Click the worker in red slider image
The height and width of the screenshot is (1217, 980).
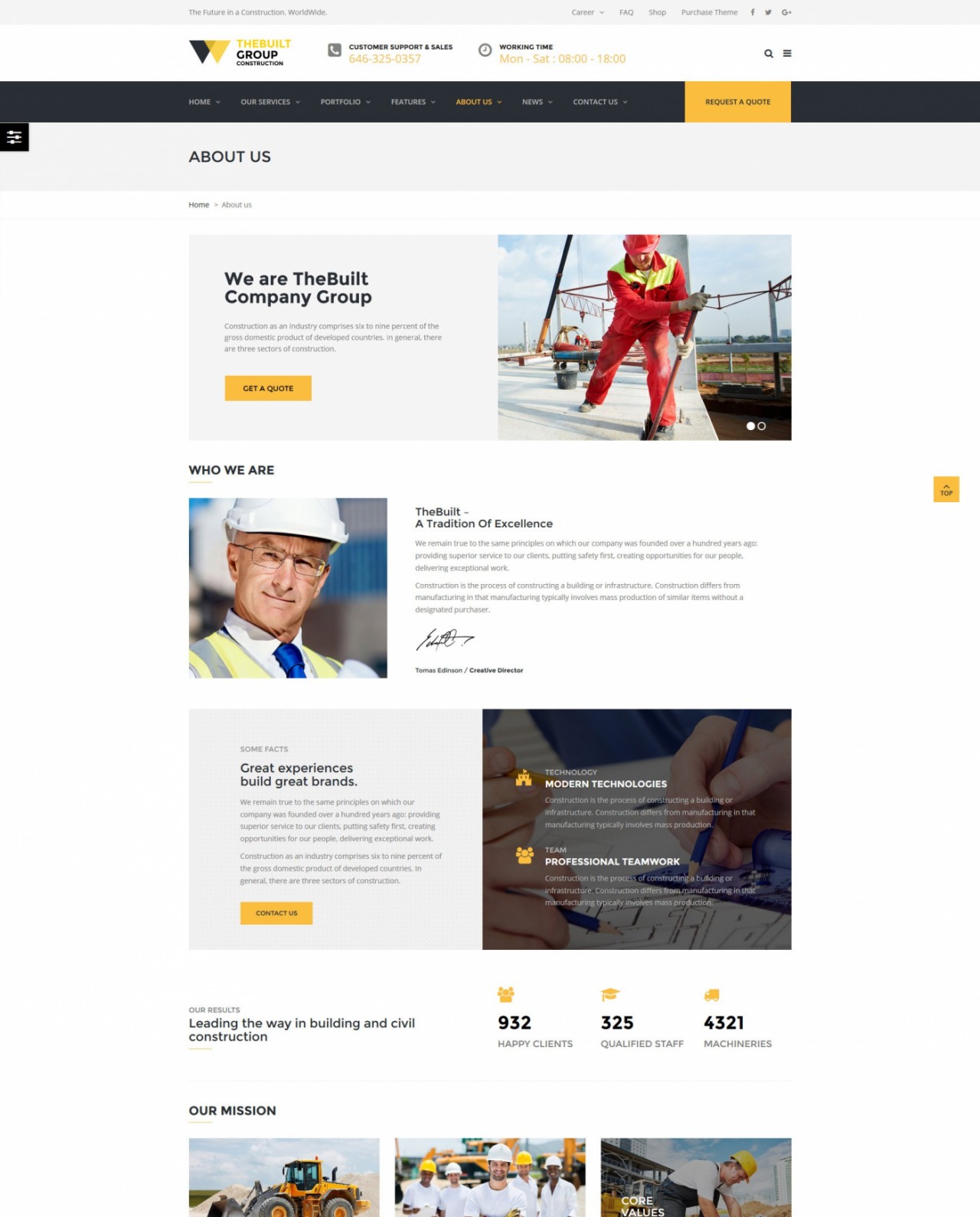click(x=645, y=338)
